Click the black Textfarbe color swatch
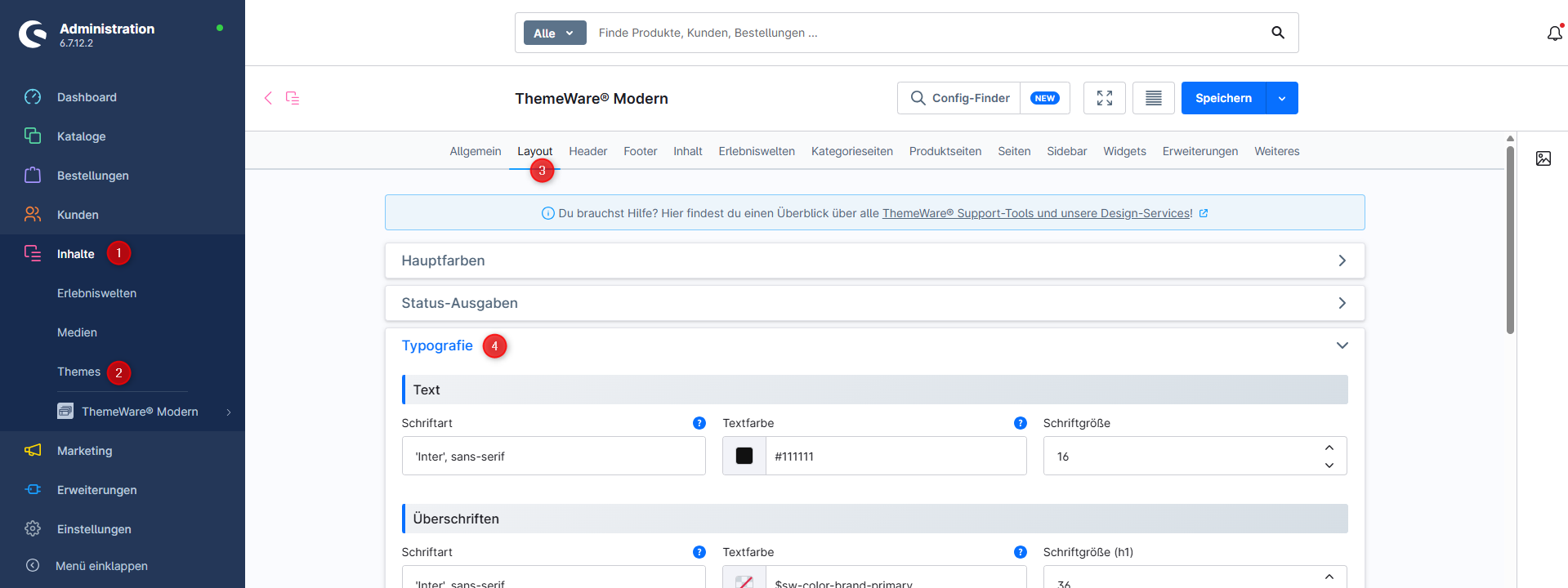This screenshot has width=1568, height=588. click(744, 456)
